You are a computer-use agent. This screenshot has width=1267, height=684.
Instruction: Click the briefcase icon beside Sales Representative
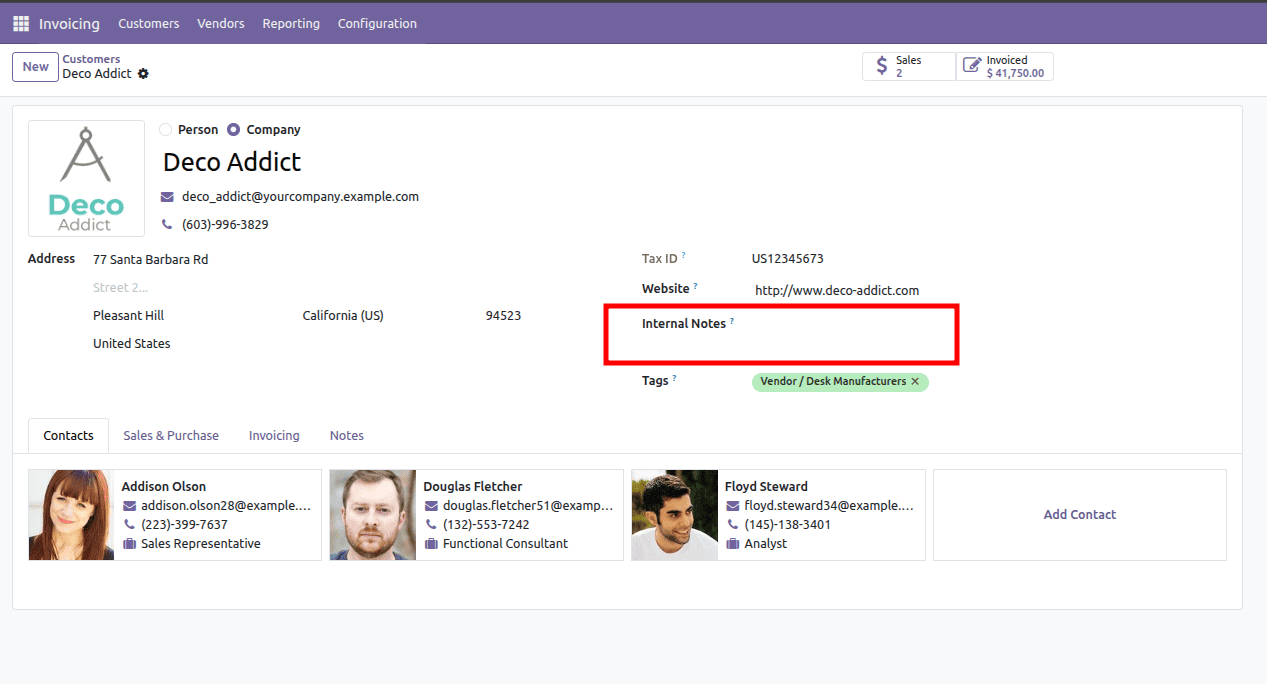(x=129, y=543)
